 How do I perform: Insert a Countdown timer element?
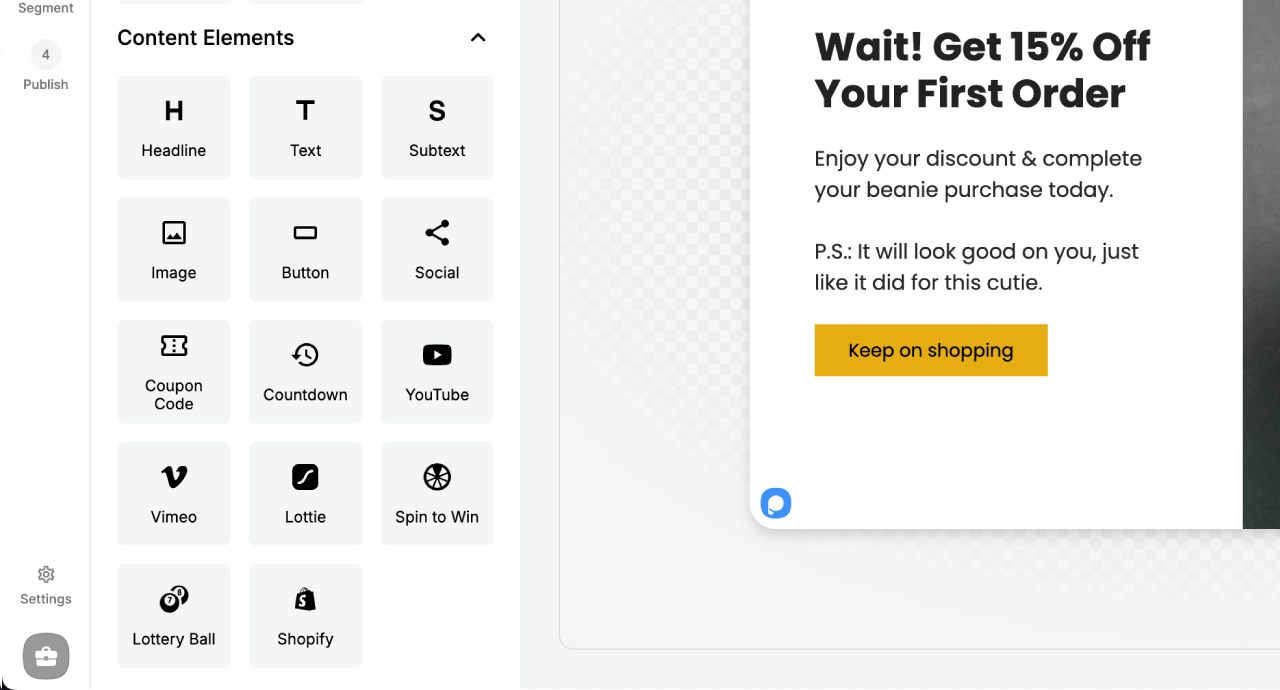(x=305, y=372)
